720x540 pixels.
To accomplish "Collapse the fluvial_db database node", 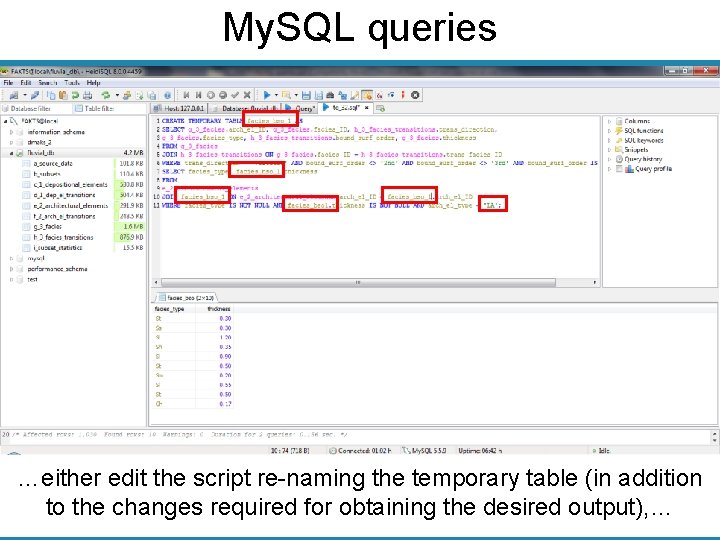I will click(x=11, y=153).
